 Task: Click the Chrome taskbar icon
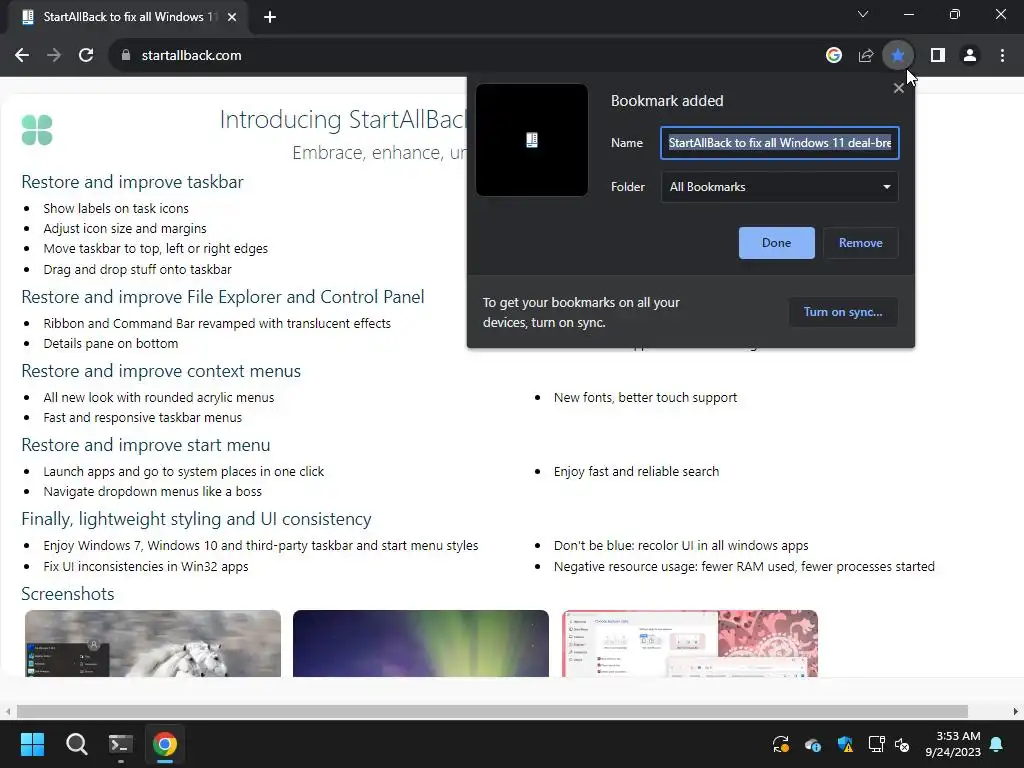165,744
